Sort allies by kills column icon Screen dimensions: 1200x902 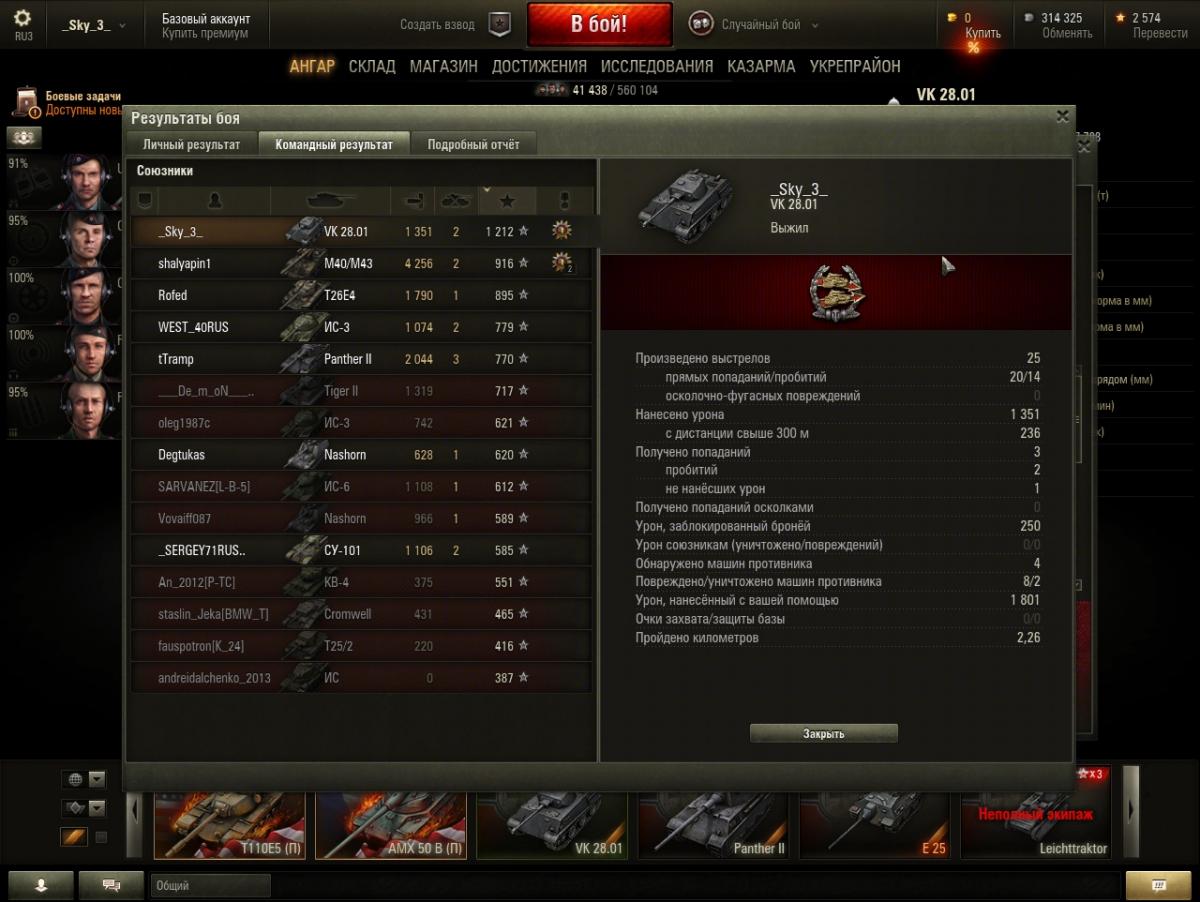click(456, 201)
